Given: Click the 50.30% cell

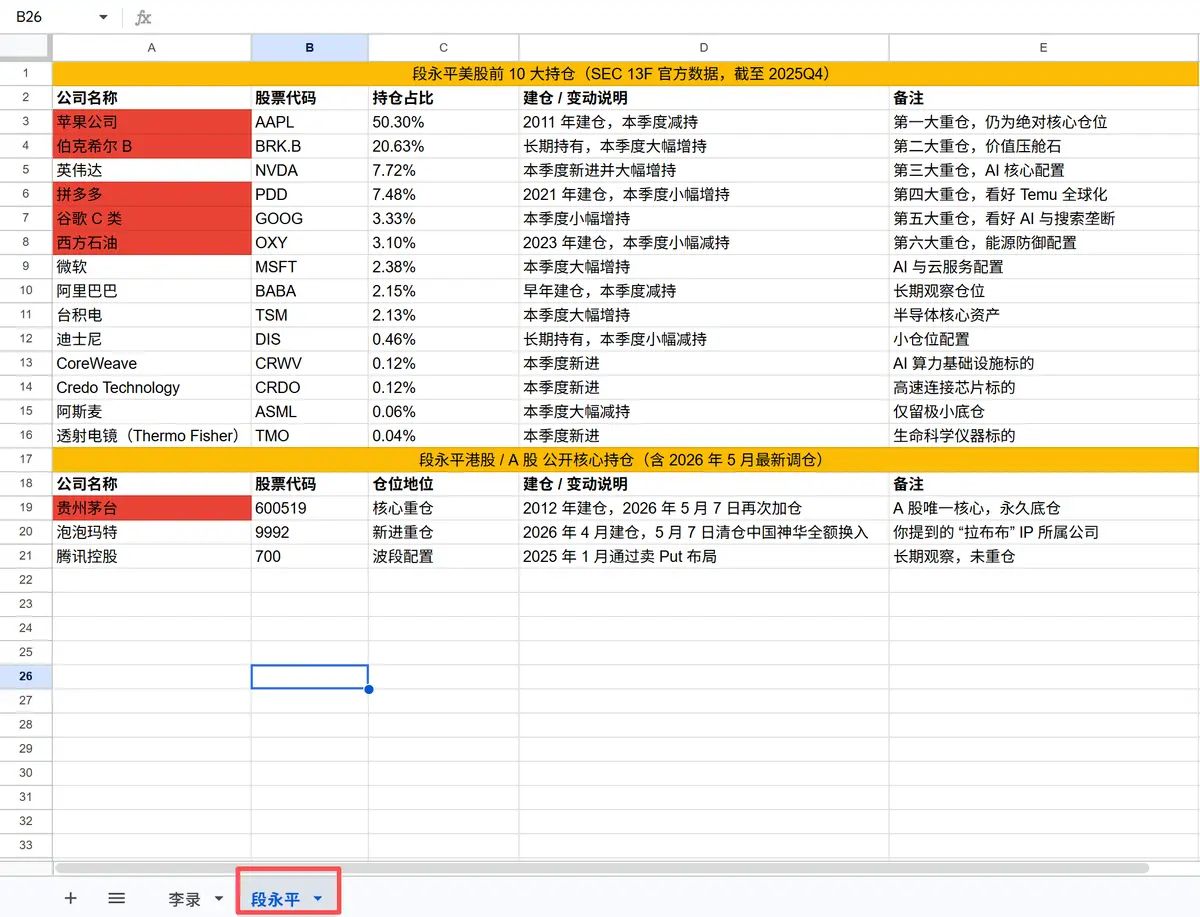Looking at the screenshot, I should tap(444, 122).
